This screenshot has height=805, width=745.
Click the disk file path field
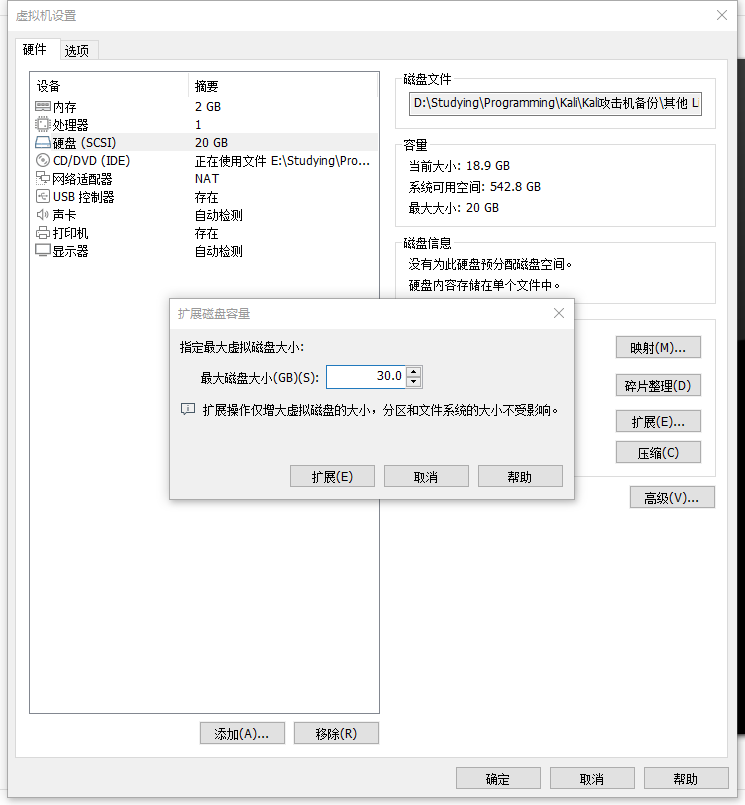(x=555, y=104)
